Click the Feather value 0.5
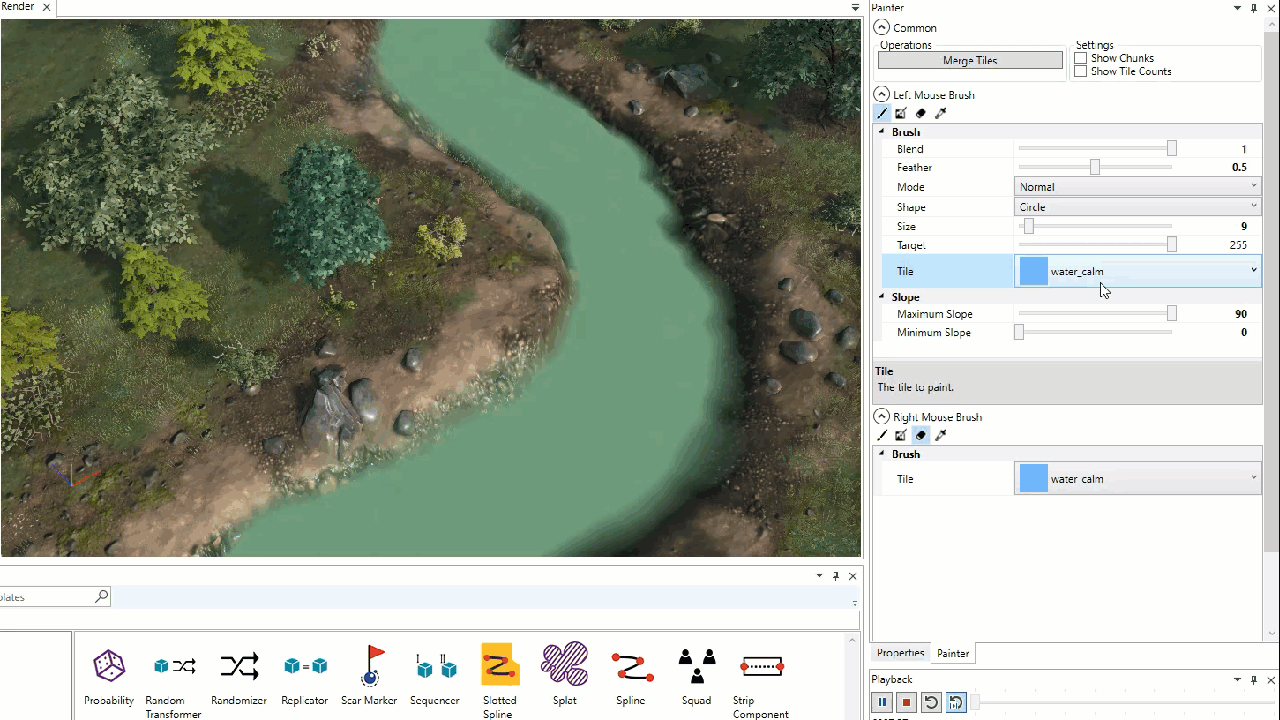 point(1239,167)
